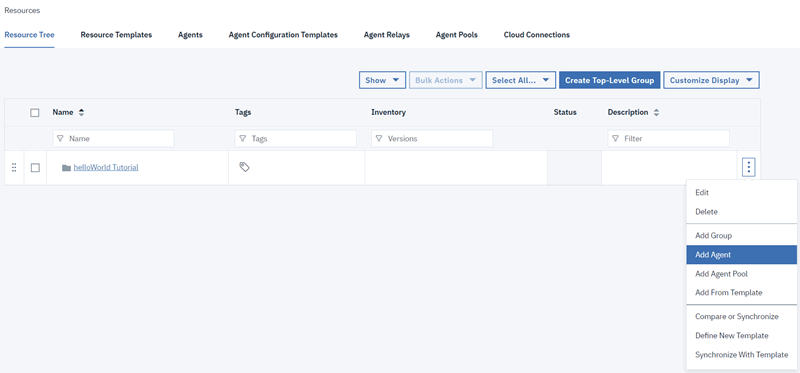Click the tag icon in helloWorld Tutorial row
Viewport: 800px width, 373px height.
[x=244, y=167]
